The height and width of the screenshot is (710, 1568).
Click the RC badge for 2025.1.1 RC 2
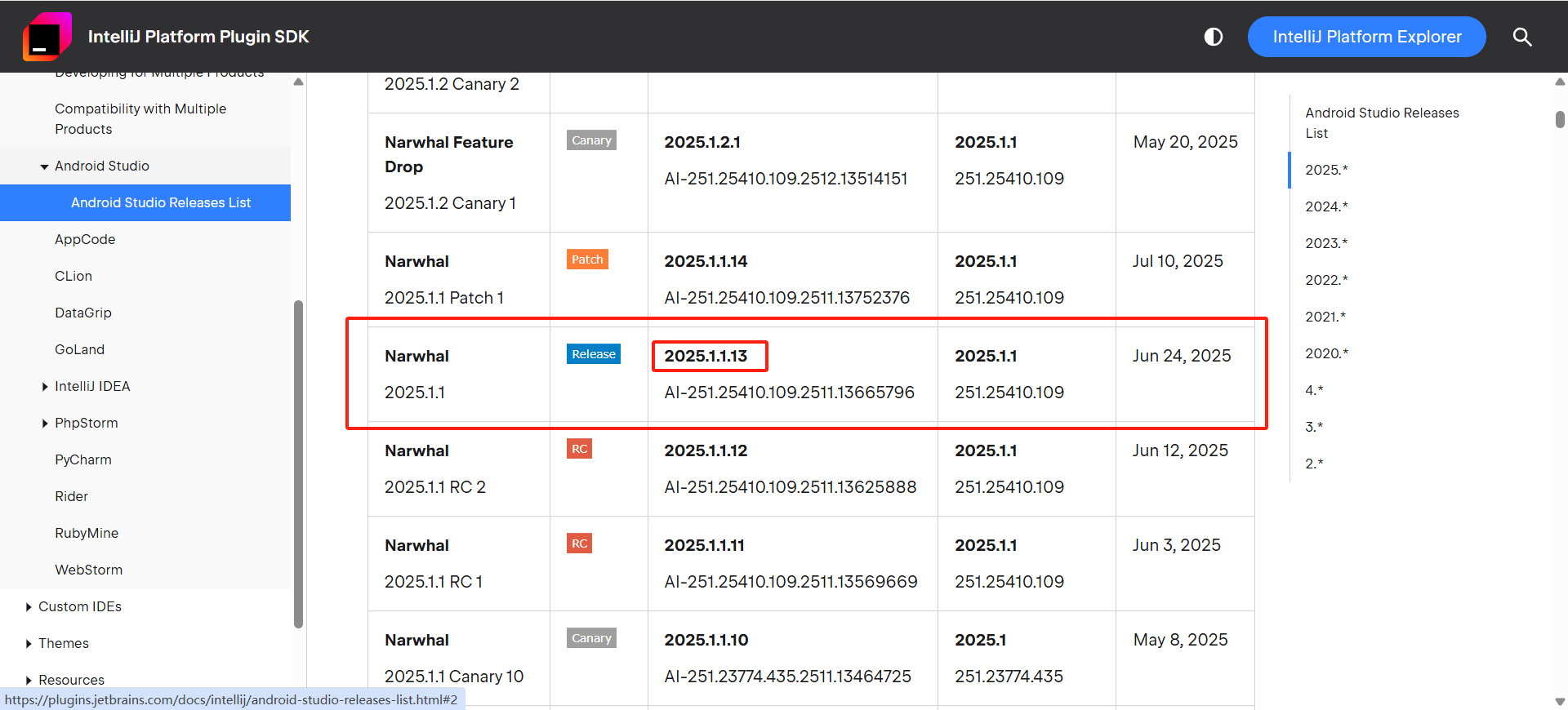click(x=579, y=449)
